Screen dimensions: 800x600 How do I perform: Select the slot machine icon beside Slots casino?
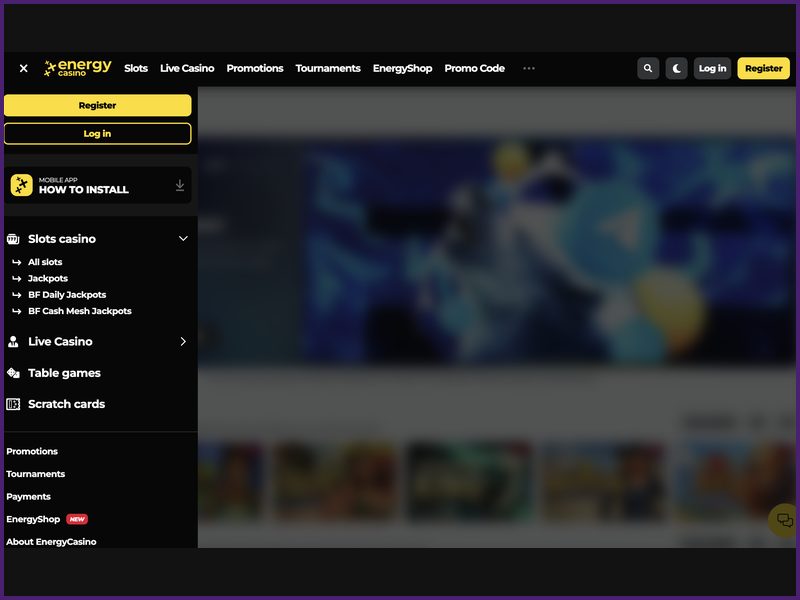coord(13,239)
